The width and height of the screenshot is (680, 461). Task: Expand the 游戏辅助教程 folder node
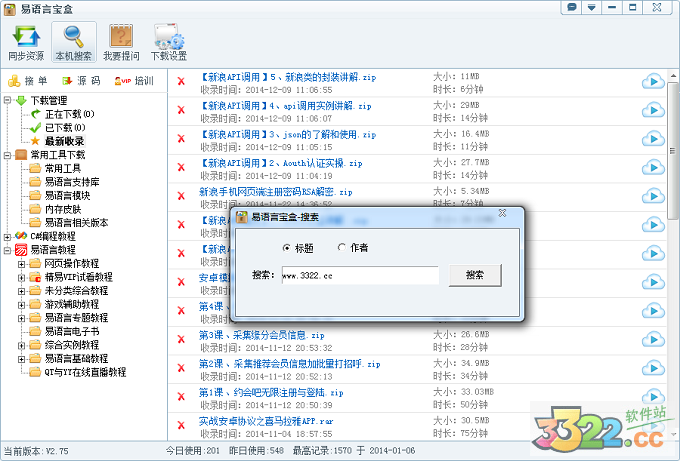[21, 304]
